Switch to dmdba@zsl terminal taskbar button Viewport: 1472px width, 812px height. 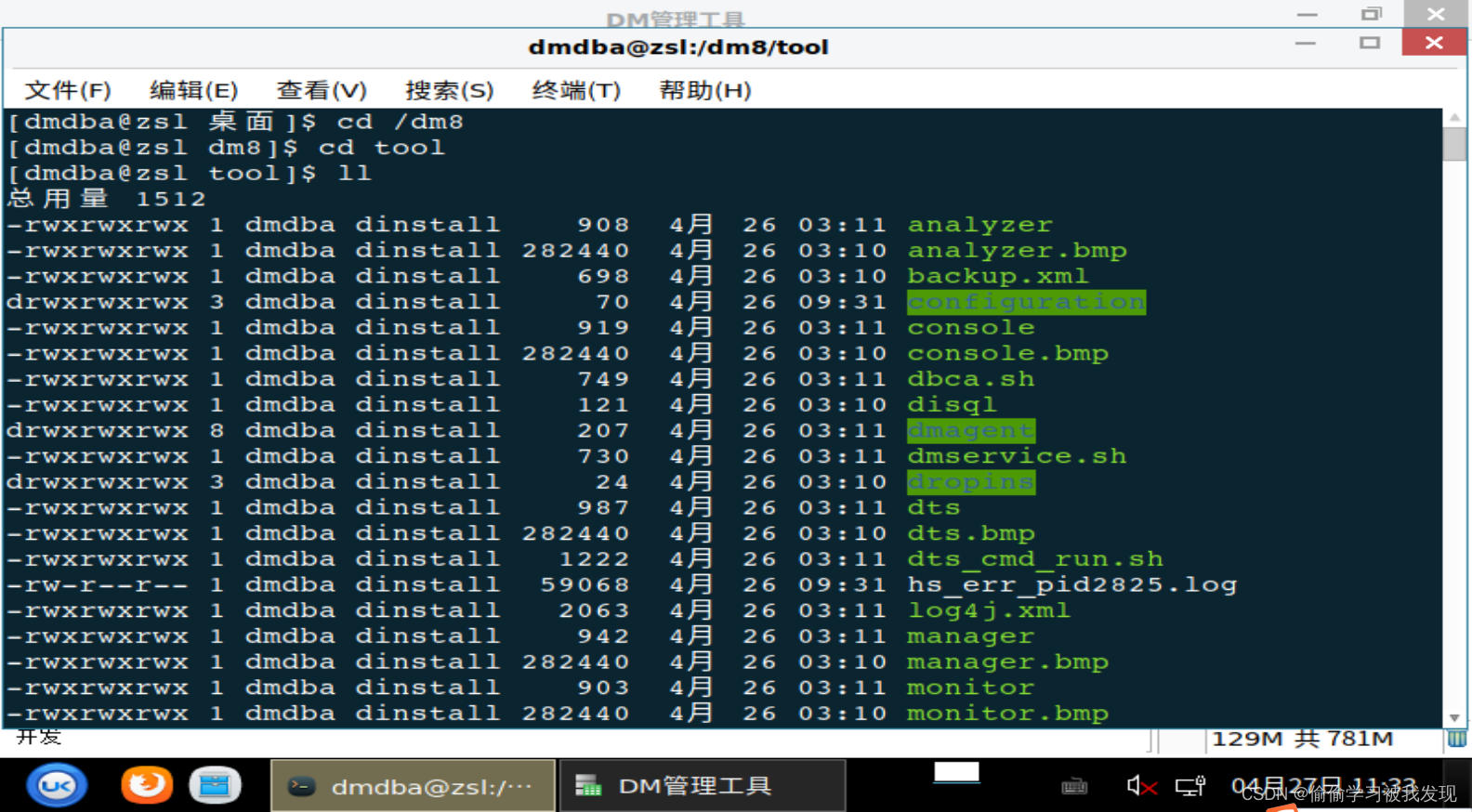(413, 786)
